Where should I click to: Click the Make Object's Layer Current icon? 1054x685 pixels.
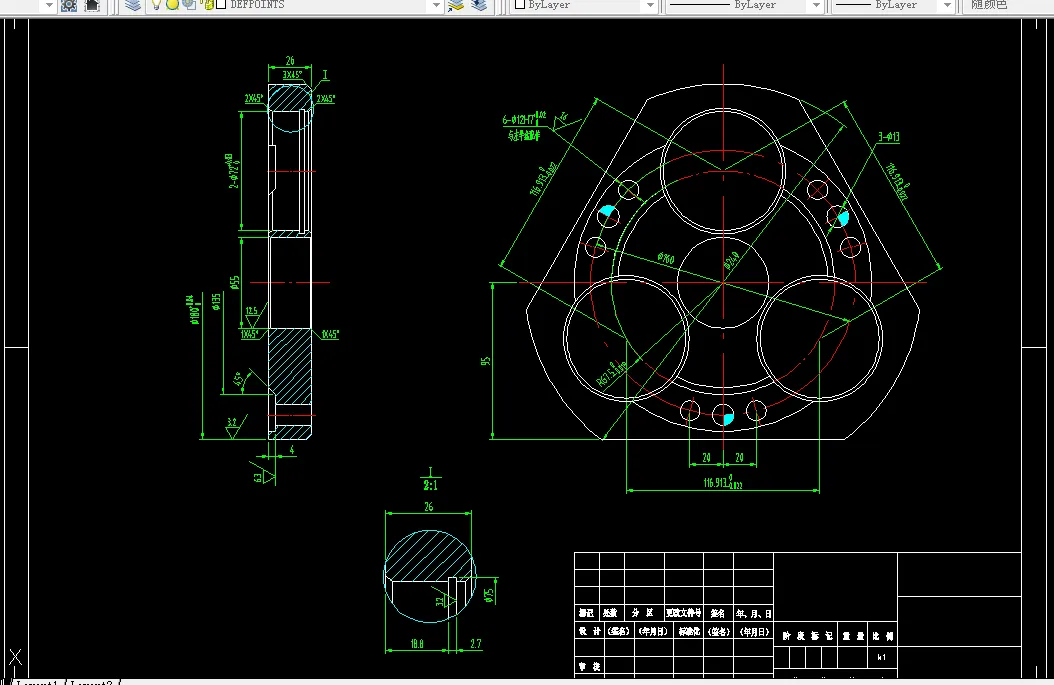(456, 5)
